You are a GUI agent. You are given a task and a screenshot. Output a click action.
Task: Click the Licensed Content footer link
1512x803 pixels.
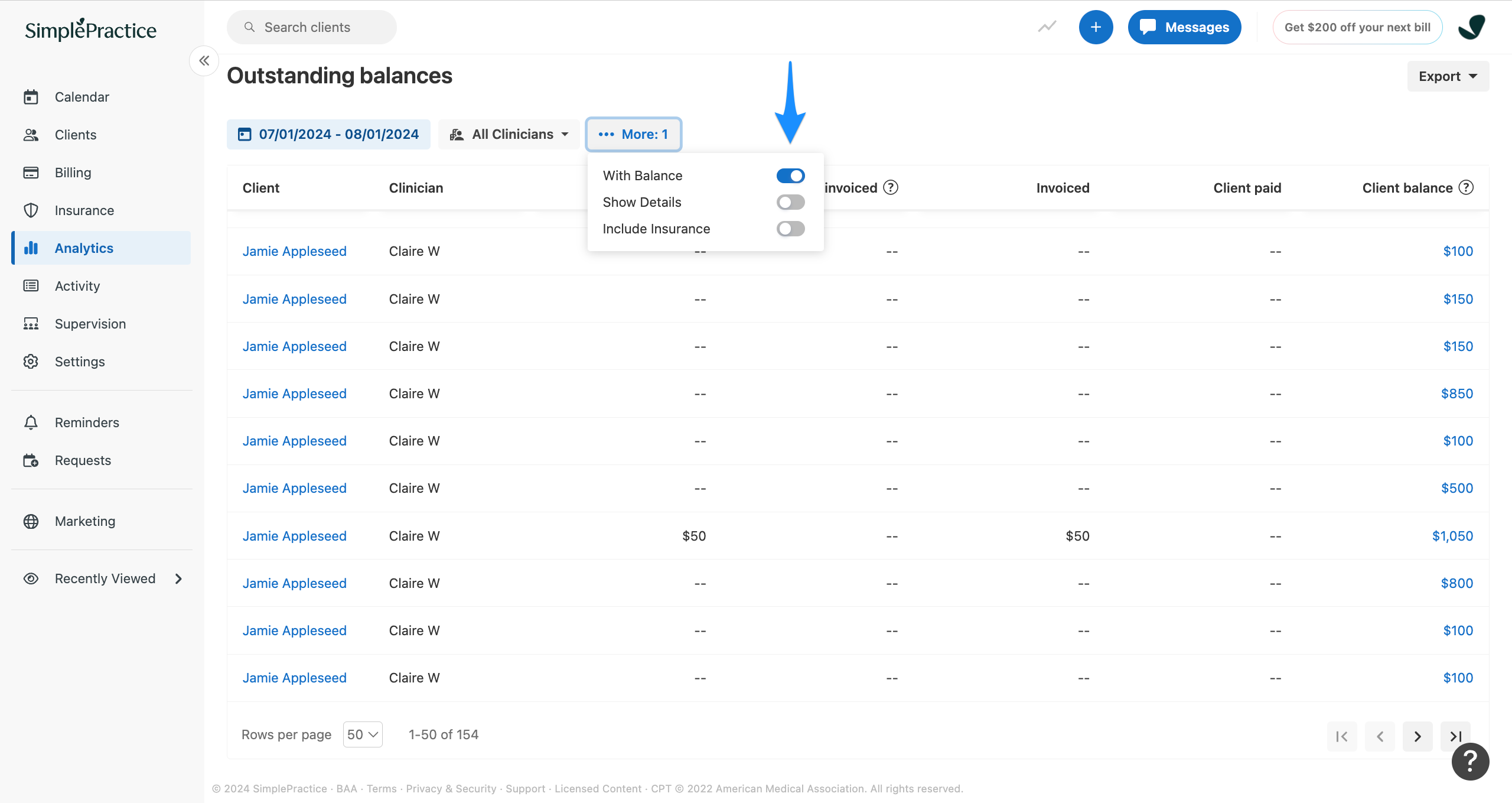coord(598,789)
